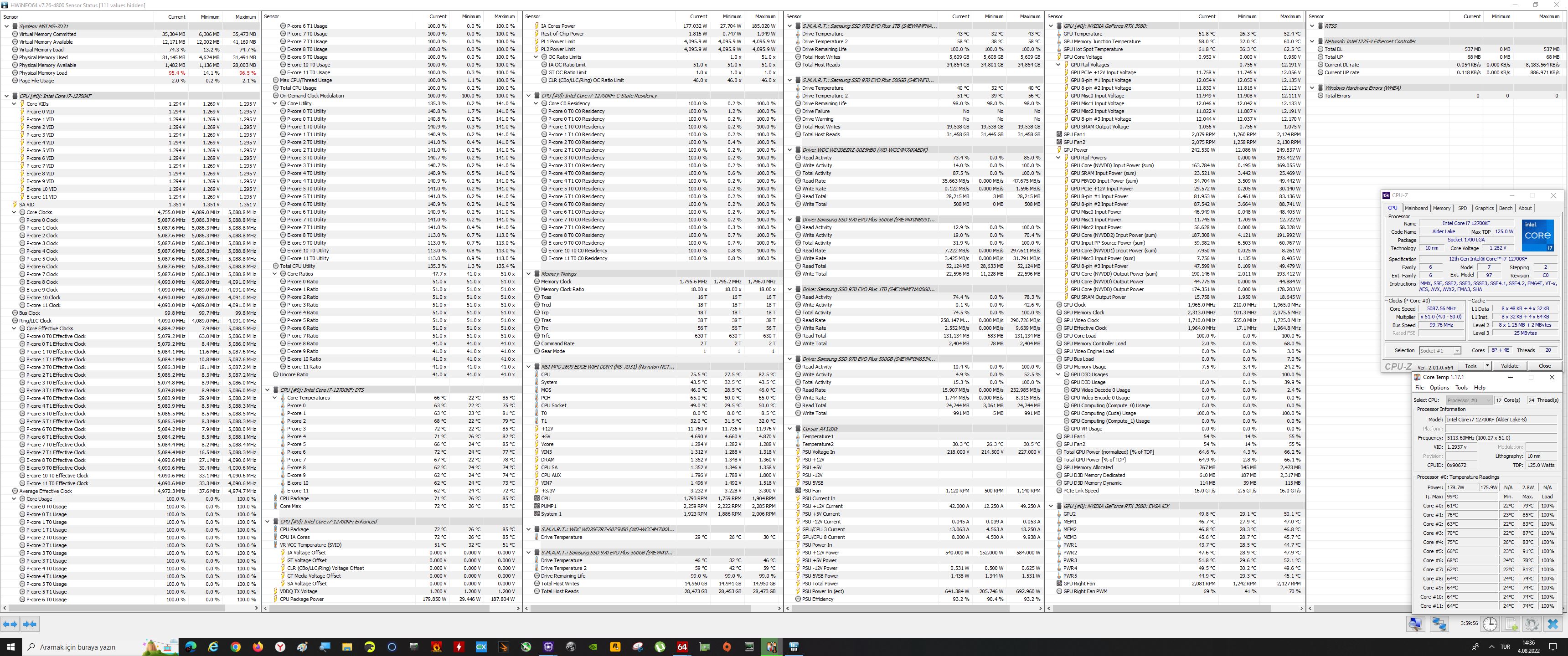Switch to Core Temp taskbar icon

point(771,647)
